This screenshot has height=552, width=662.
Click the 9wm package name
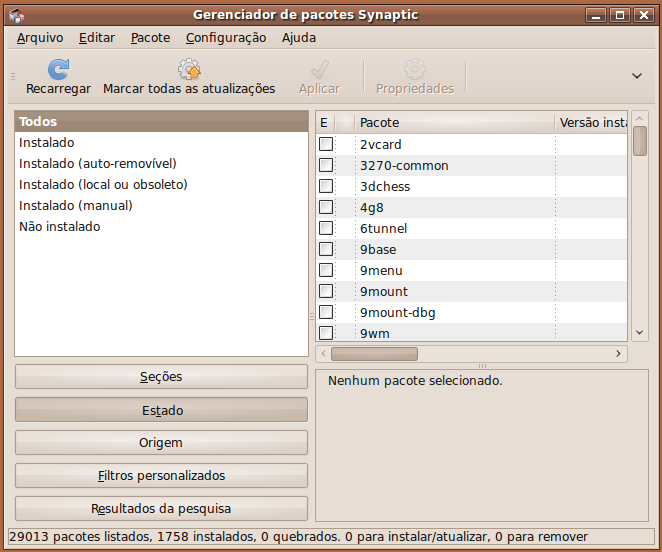tap(374, 334)
